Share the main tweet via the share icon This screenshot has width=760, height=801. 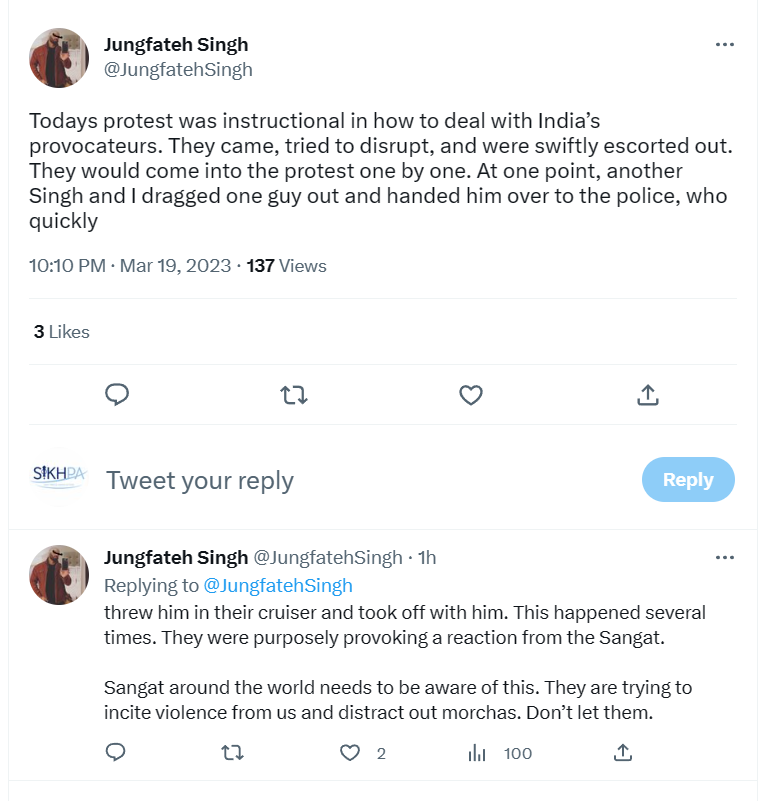[x=648, y=395]
